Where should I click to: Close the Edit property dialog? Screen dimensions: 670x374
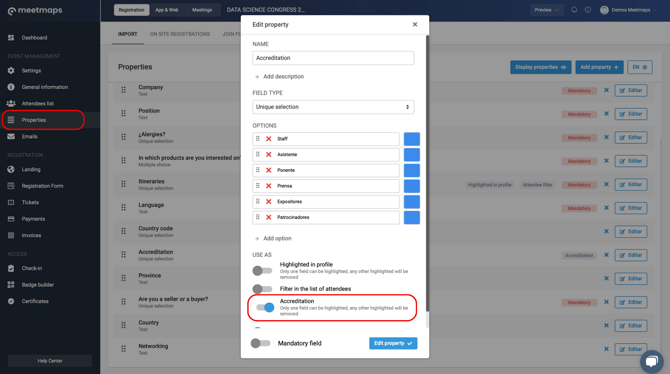[414, 24]
